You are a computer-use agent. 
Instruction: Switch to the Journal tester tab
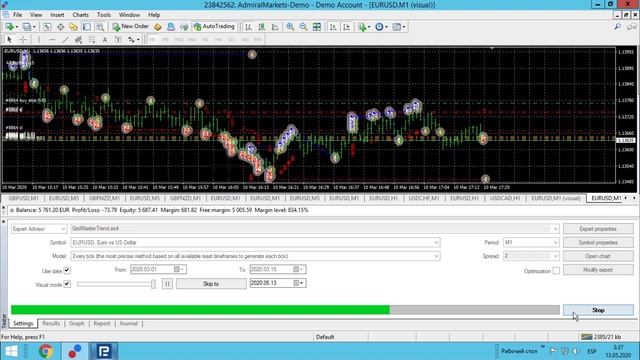(129, 323)
